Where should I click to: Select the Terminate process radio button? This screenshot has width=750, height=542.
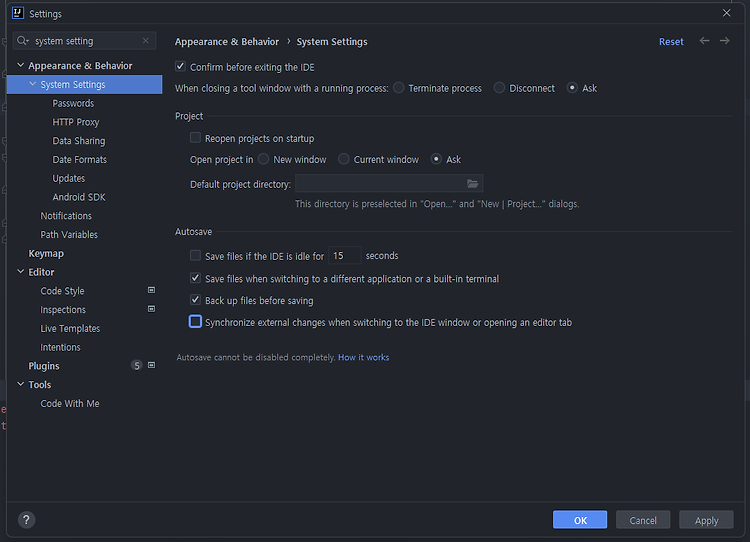[398, 88]
